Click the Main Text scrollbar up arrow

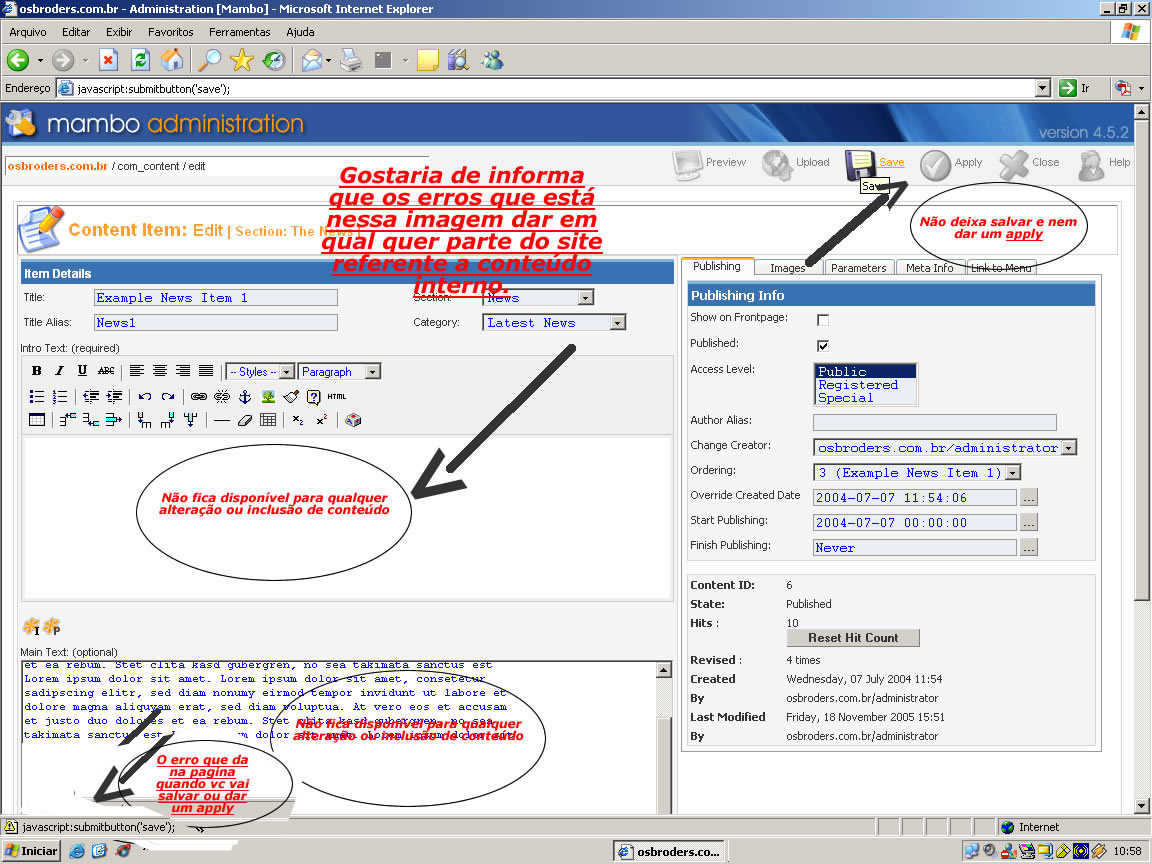click(663, 669)
